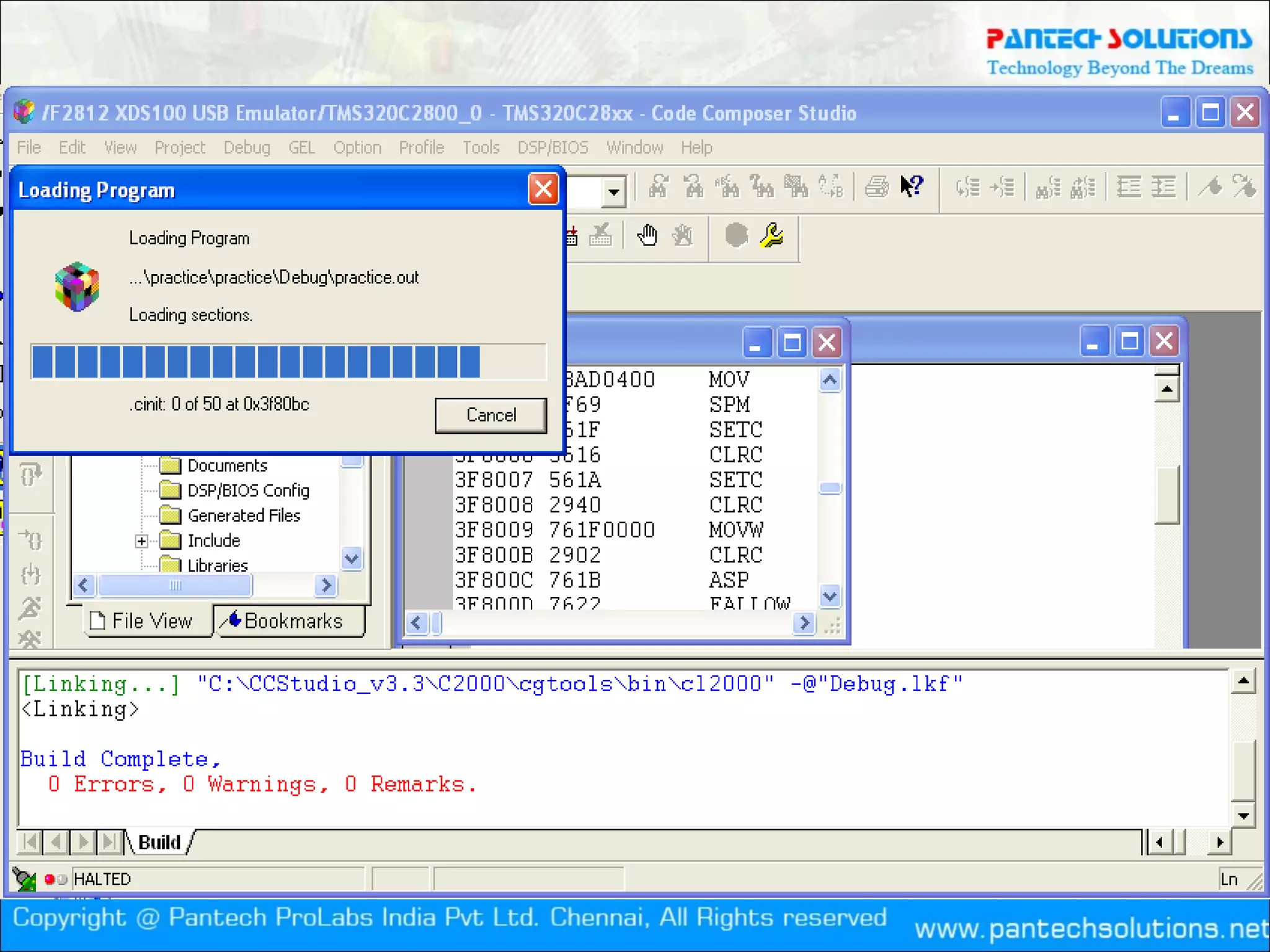Click the printer icon in toolbar
The width and height of the screenshot is (1270, 952).
tap(876, 186)
